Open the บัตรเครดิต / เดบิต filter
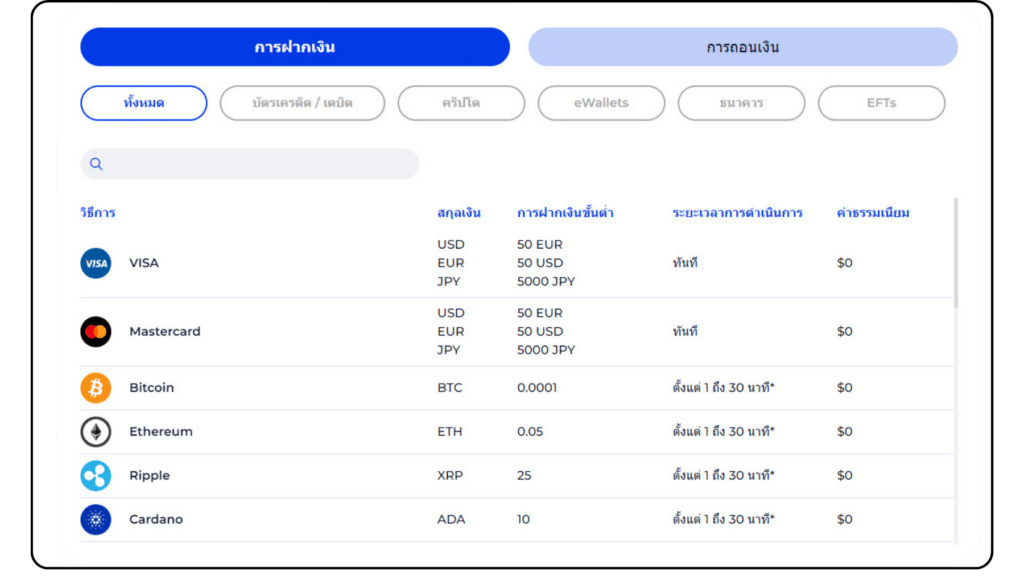Image resolution: width=1024 pixels, height=576 pixels. click(302, 102)
